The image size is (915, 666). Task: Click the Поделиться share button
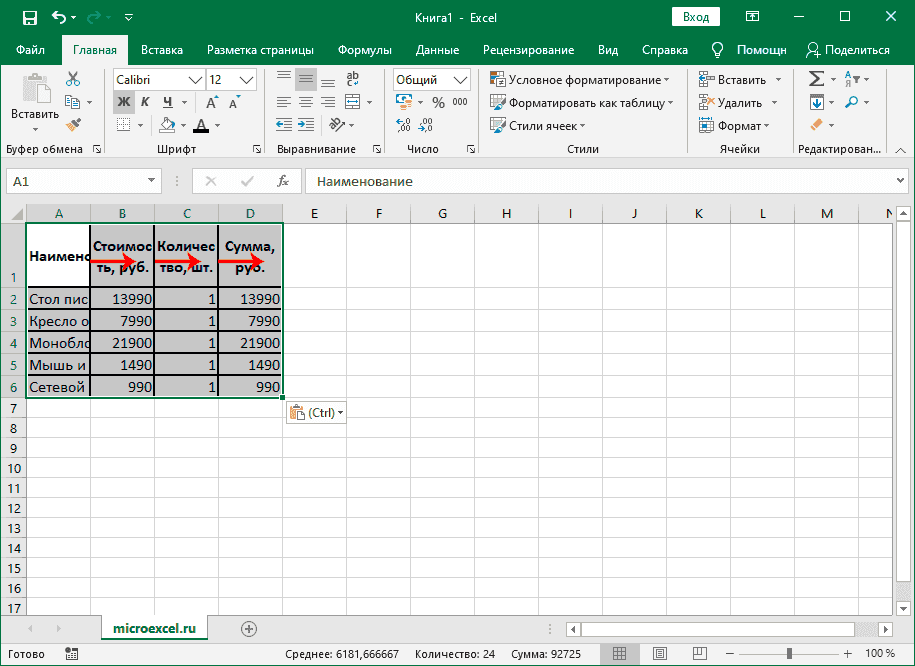[847, 50]
